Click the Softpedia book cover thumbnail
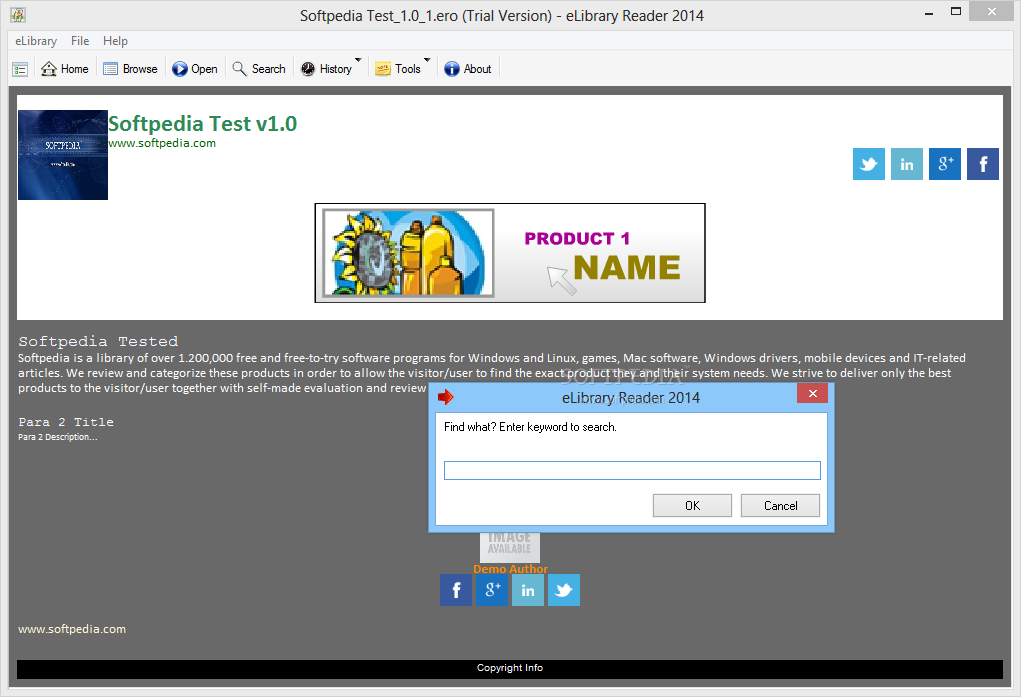The width and height of the screenshot is (1021, 697). pyautogui.click(x=63, y=155)
